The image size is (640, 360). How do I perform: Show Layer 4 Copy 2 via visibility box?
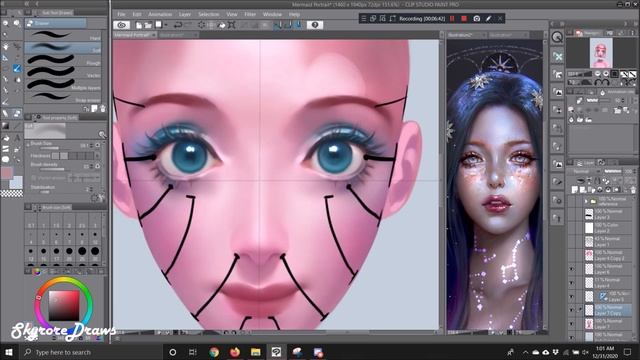571,256
